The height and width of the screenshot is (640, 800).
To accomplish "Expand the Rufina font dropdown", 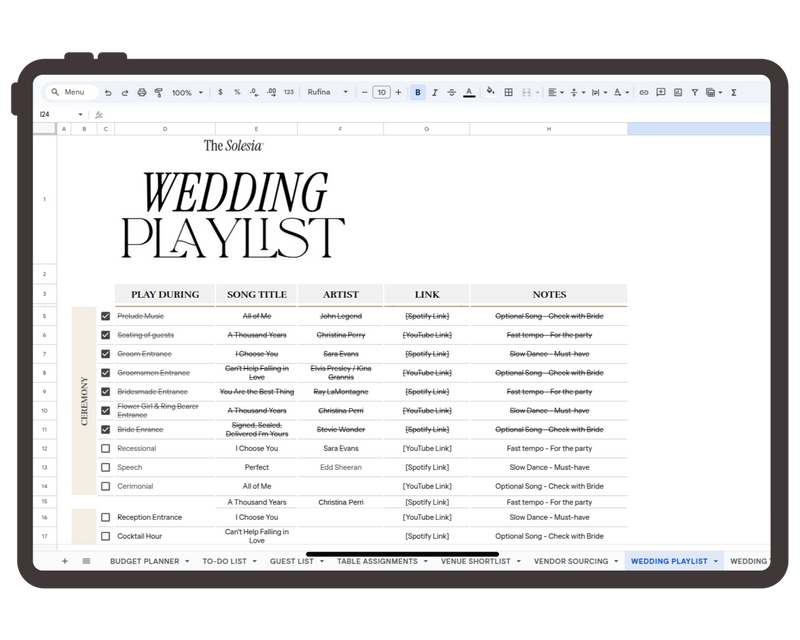I will point(328,92).
